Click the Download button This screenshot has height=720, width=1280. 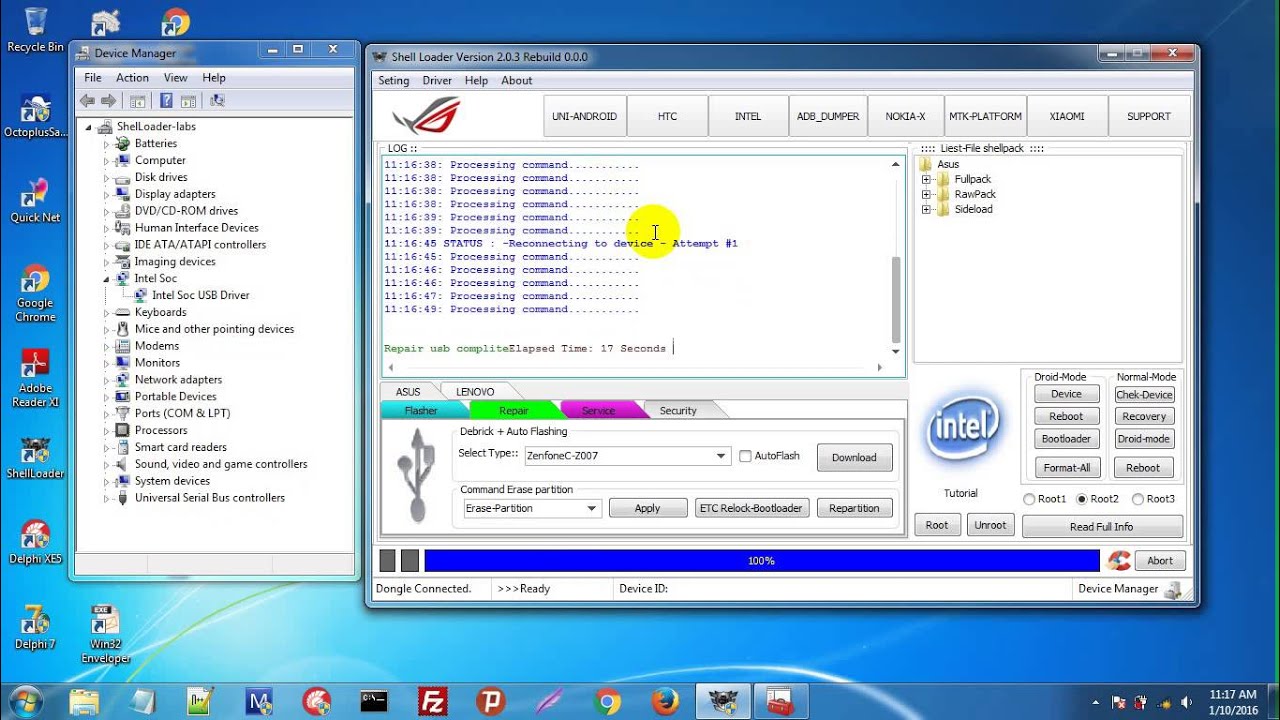coord(854,458)
